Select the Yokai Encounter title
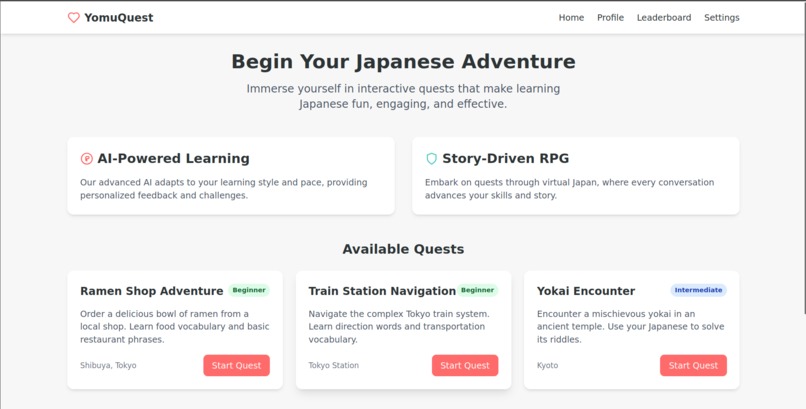 (x=585, y=291)
